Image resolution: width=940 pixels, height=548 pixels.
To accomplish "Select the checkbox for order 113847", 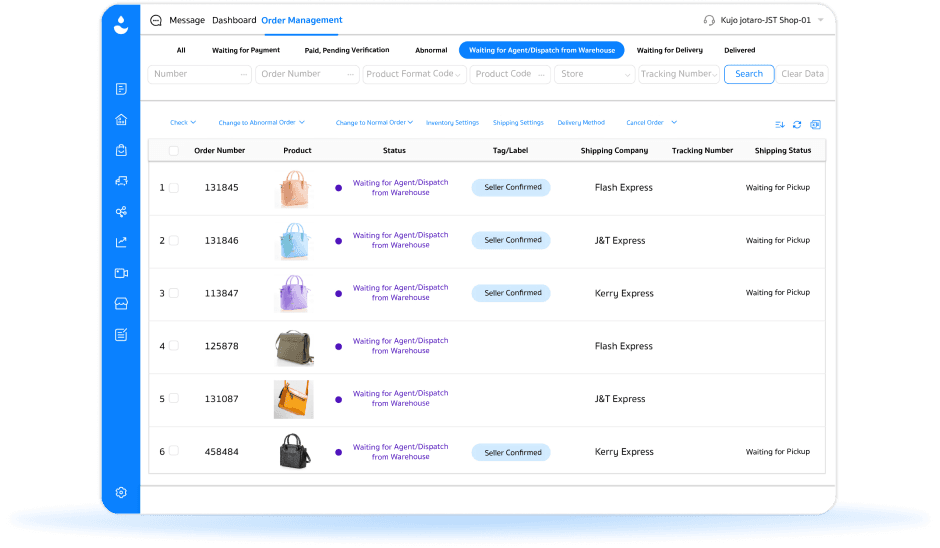I will 174,293.
